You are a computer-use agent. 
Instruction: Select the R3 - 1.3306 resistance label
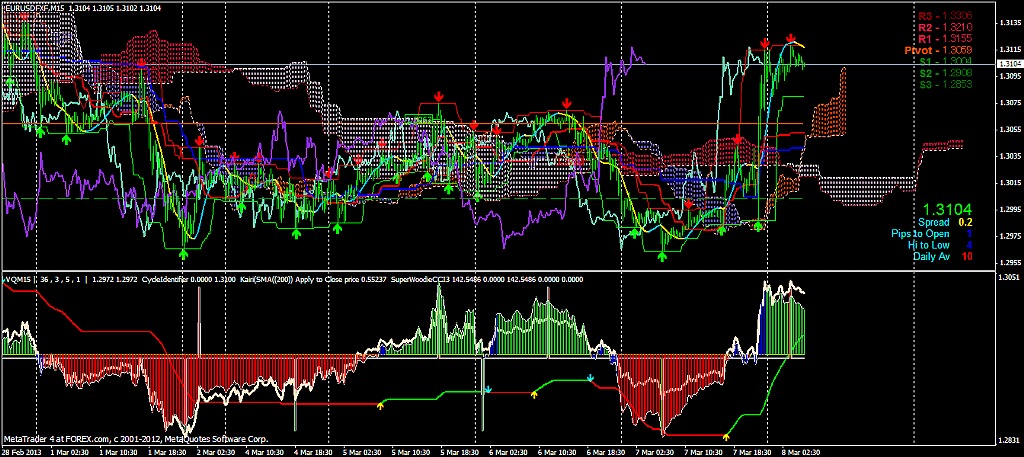coord(946,16)
